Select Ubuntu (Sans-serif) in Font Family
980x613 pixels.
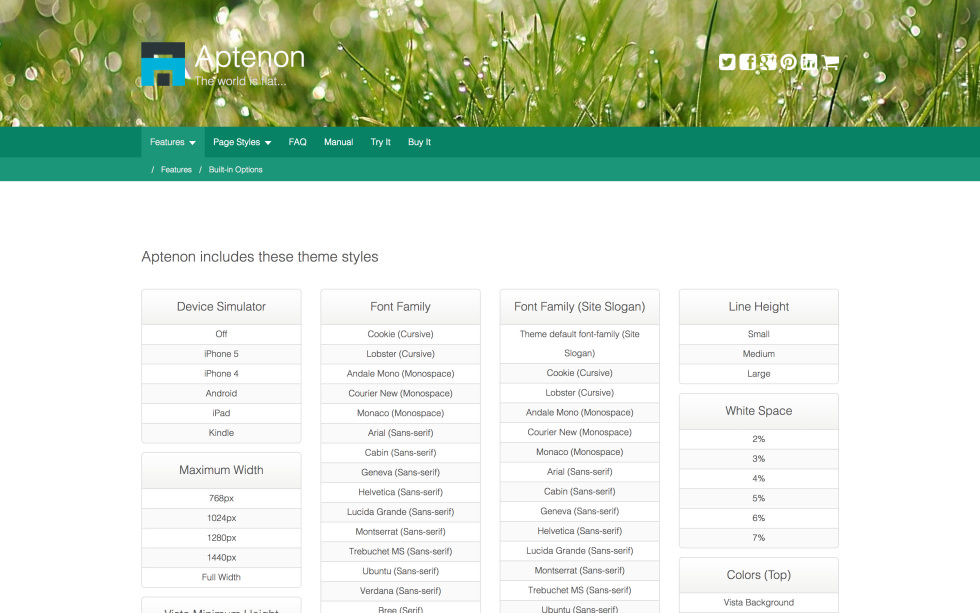(x=401, y=571)
